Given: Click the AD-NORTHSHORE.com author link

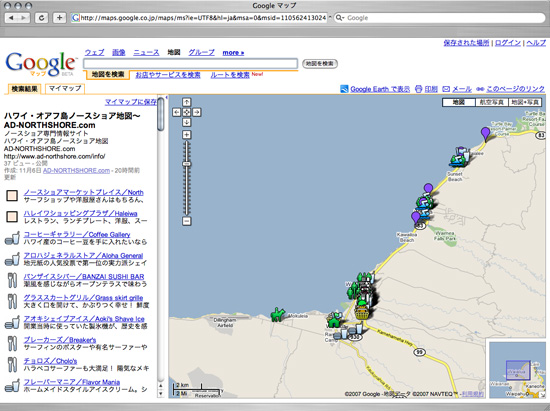Looking at the screenshot, I should click(x=76, y=170).
